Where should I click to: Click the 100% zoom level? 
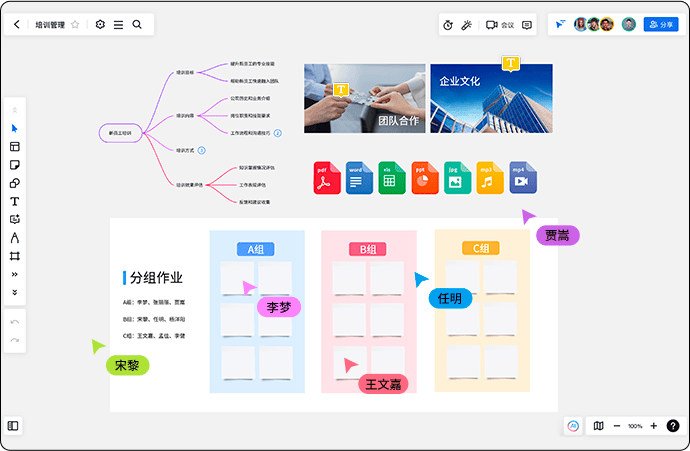coord(635,426)
